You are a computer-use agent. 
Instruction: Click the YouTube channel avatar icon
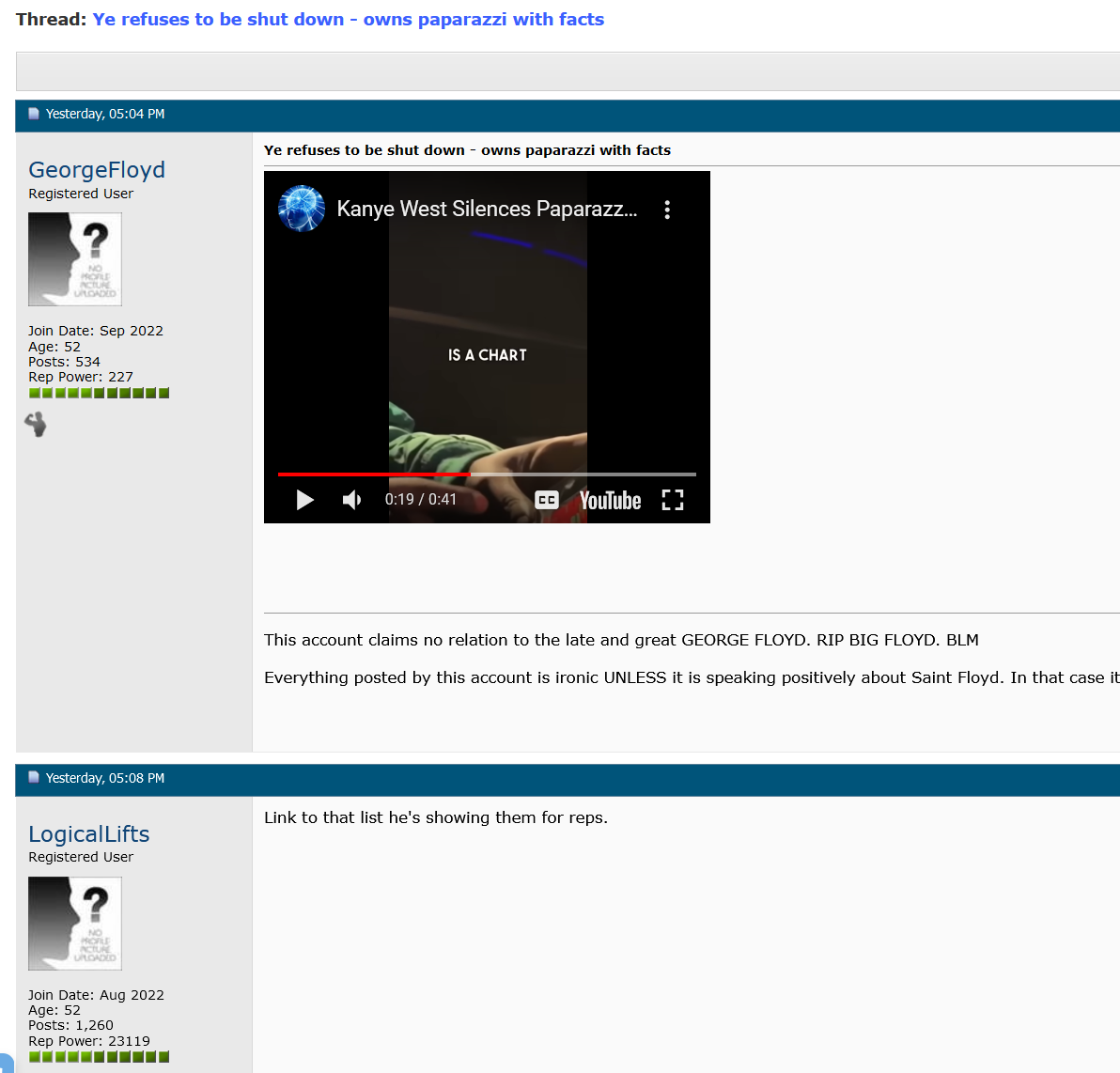(302, 209)
